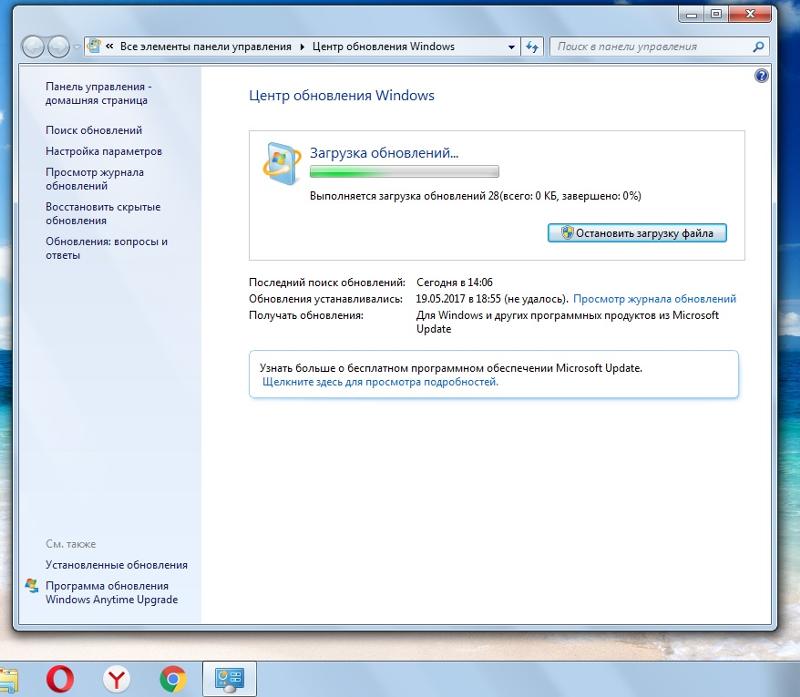The height and width of the screenshot is (697, 800).
Task: Click Щелкните здесь для просмотра подробностей
Action: coord(380,382)
